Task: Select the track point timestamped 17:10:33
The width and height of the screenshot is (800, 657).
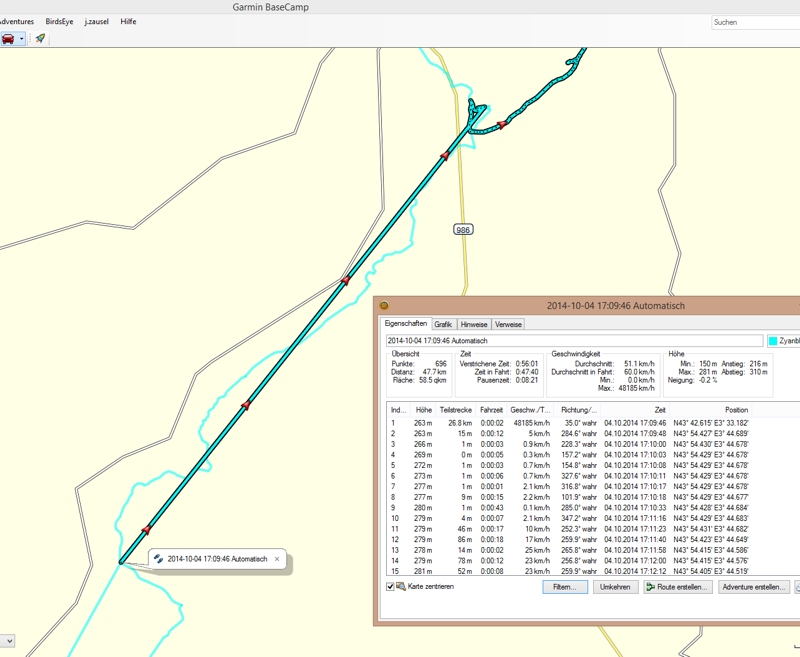Action: pos(569,508)
